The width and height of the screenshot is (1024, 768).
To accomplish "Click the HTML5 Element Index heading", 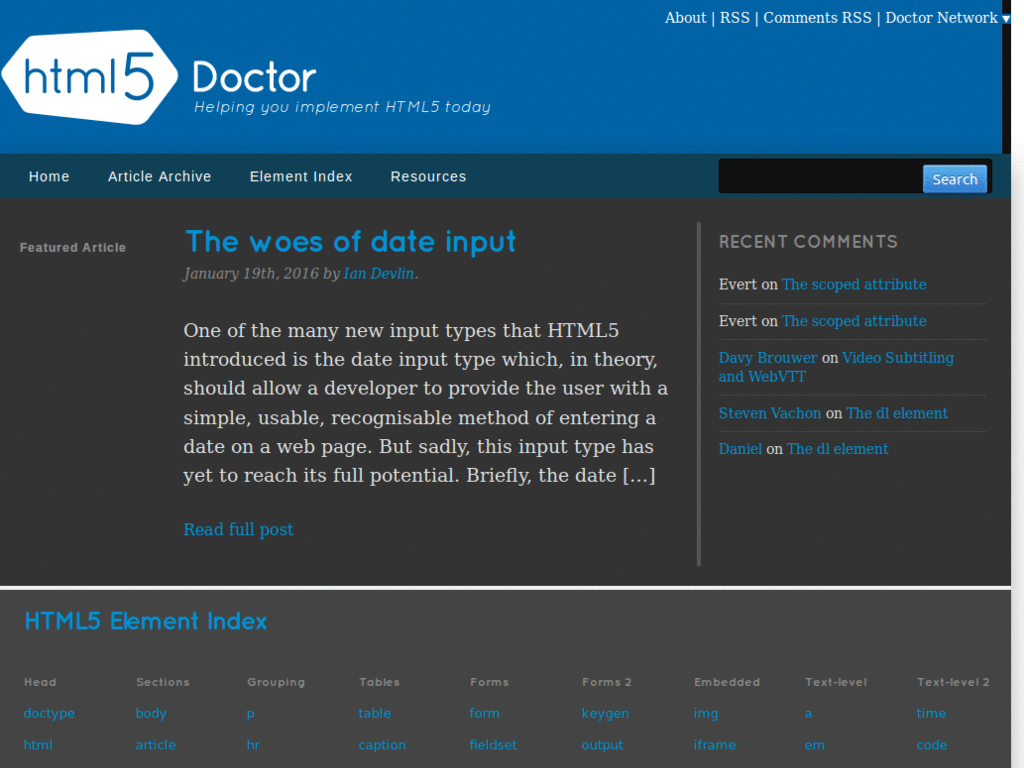I will 146,621.
